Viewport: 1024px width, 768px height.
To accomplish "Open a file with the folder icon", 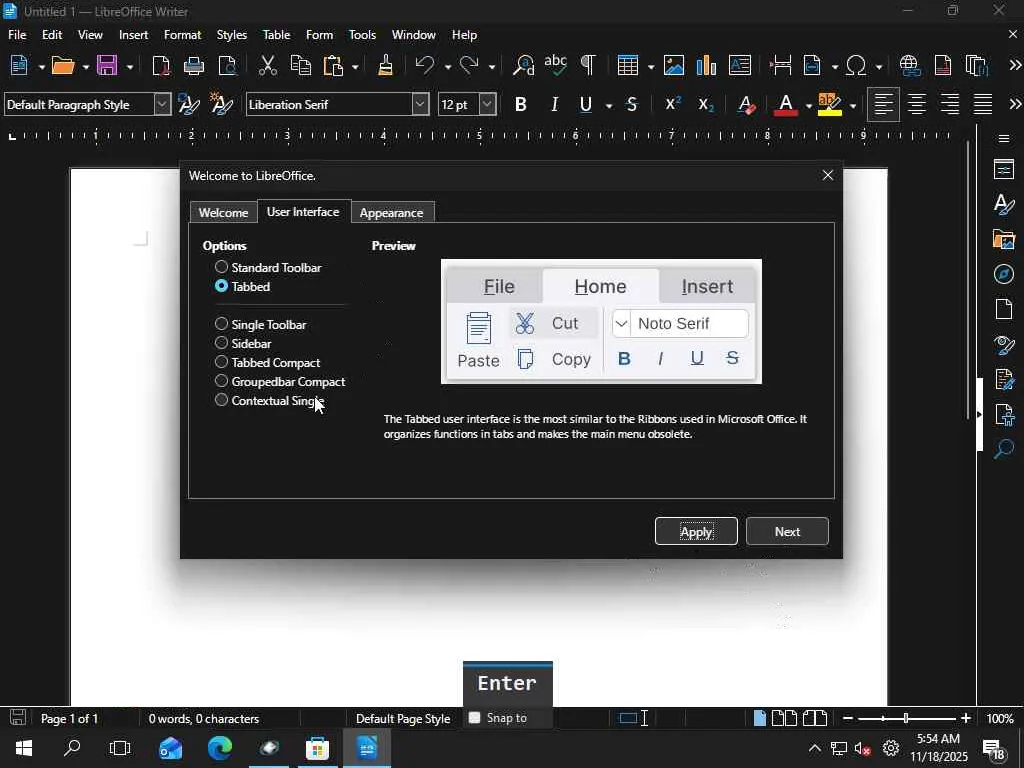I will click(63, 65).
